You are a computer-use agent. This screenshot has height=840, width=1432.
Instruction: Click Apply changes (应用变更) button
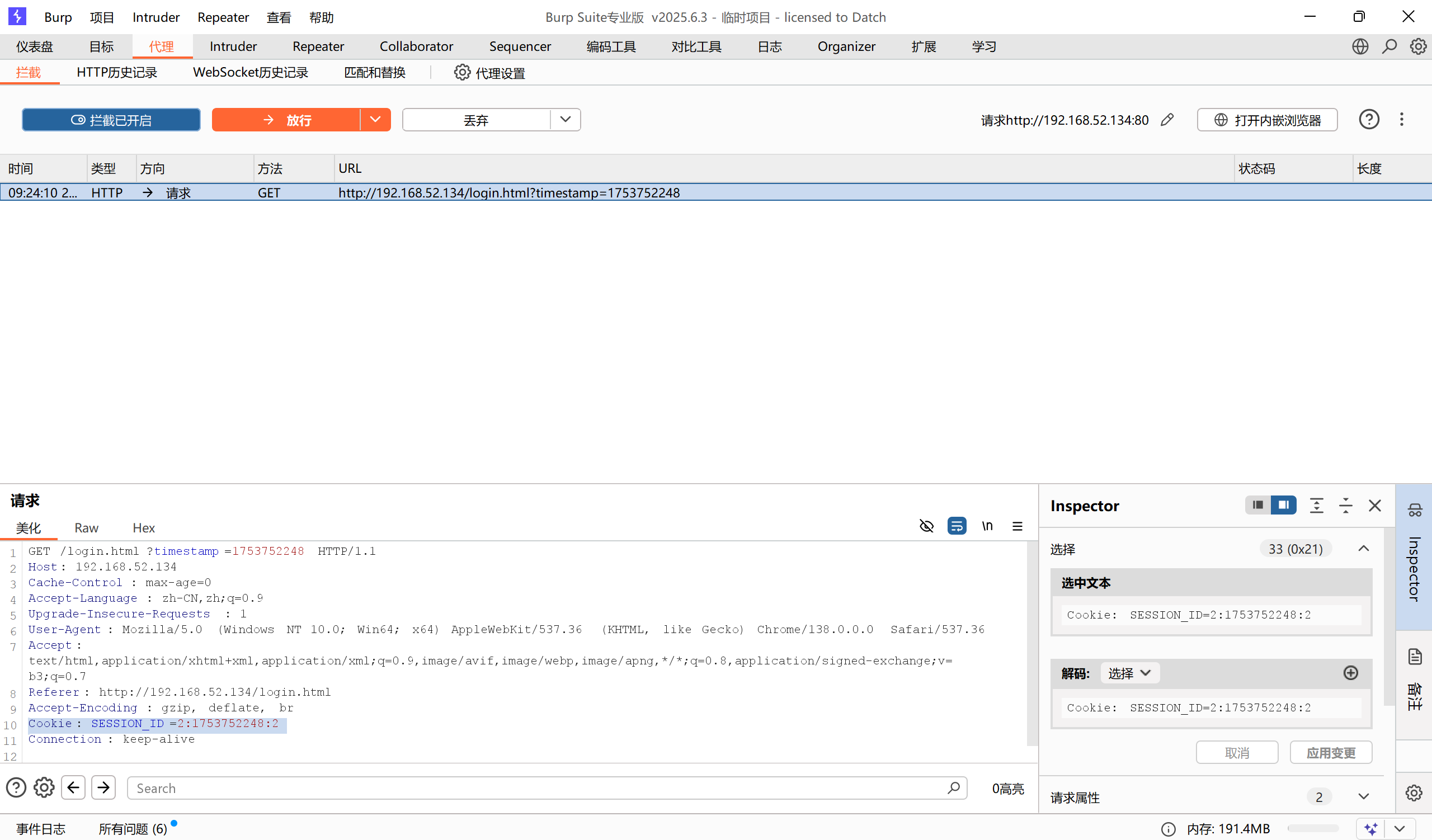coord(1331,753)
